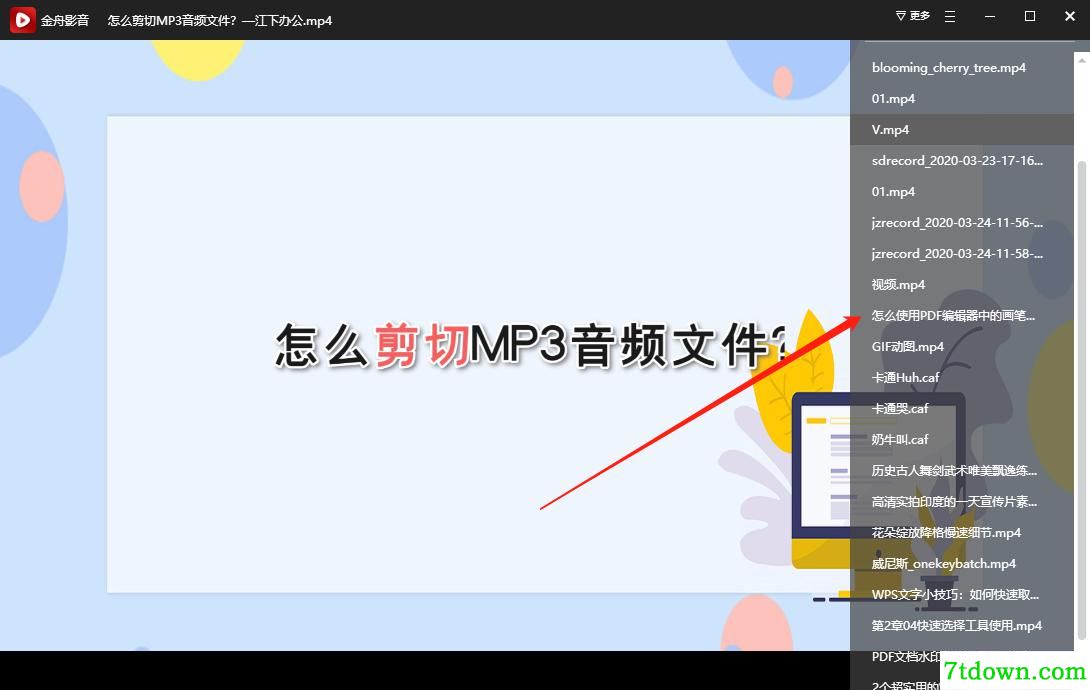This screenshot has height=690, width=1090.
Task: Click the playlist vertical scrollbar thumb
Action: (1082, 400)
